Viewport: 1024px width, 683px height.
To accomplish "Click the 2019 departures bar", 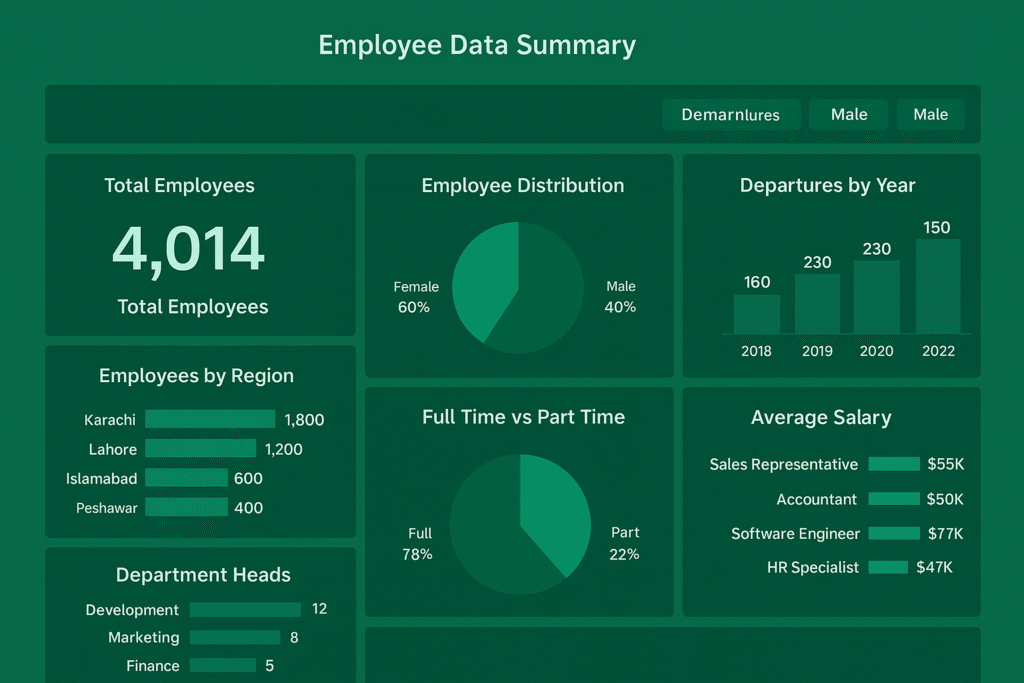I will pyautogui.click(x=817, y=304).
